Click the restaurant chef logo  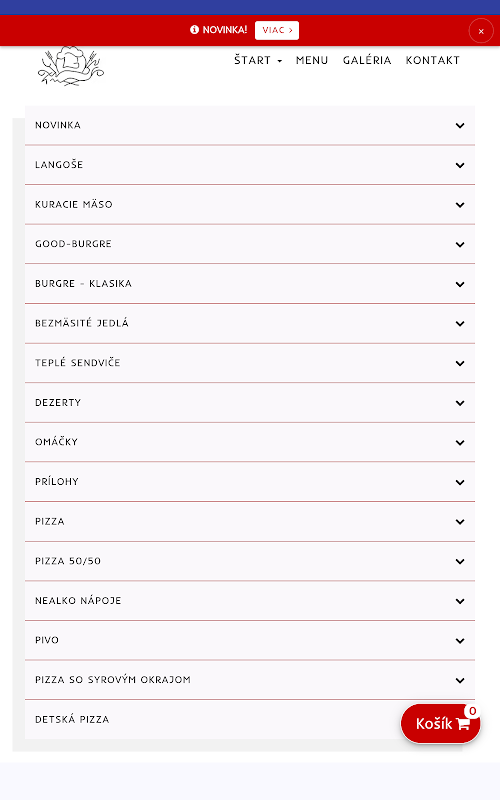coord(70,66)
